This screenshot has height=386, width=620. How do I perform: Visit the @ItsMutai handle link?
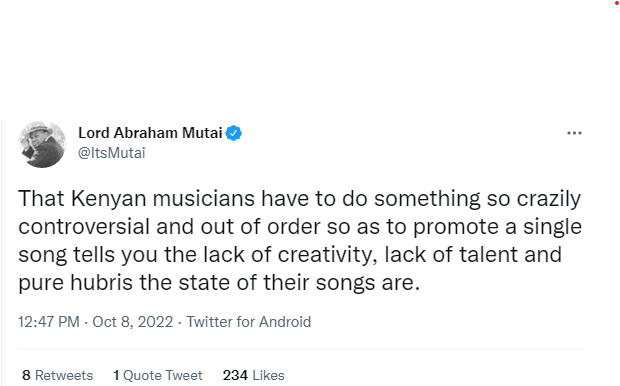click(x=112, y=153)
